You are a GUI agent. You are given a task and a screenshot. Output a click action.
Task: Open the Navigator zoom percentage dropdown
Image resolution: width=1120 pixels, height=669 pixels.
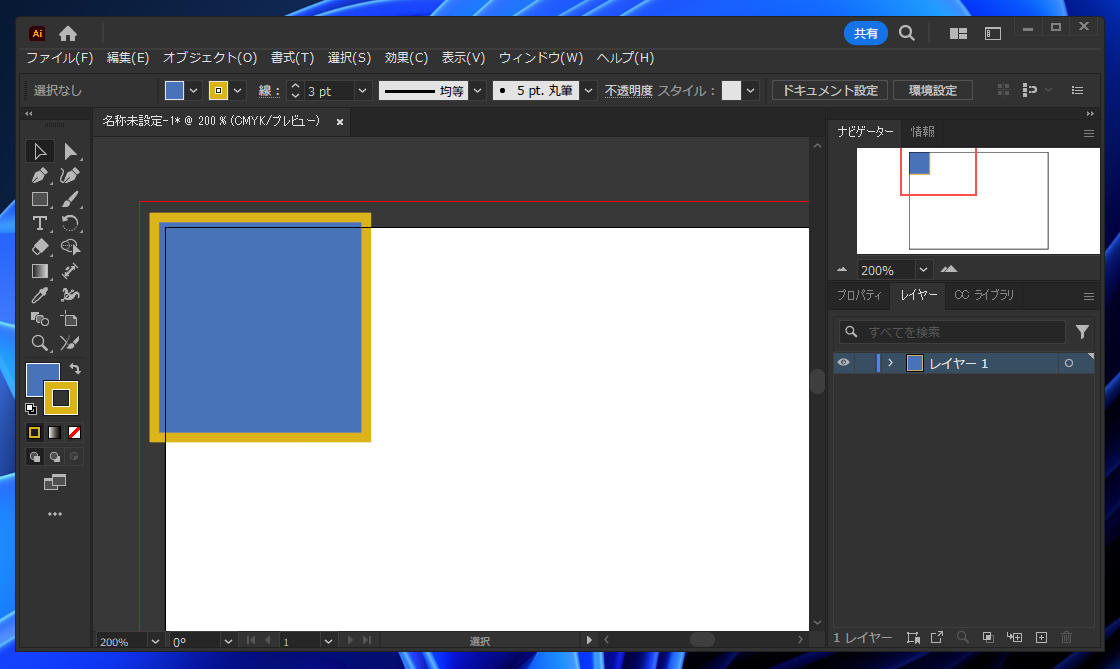tap(923, 270)
